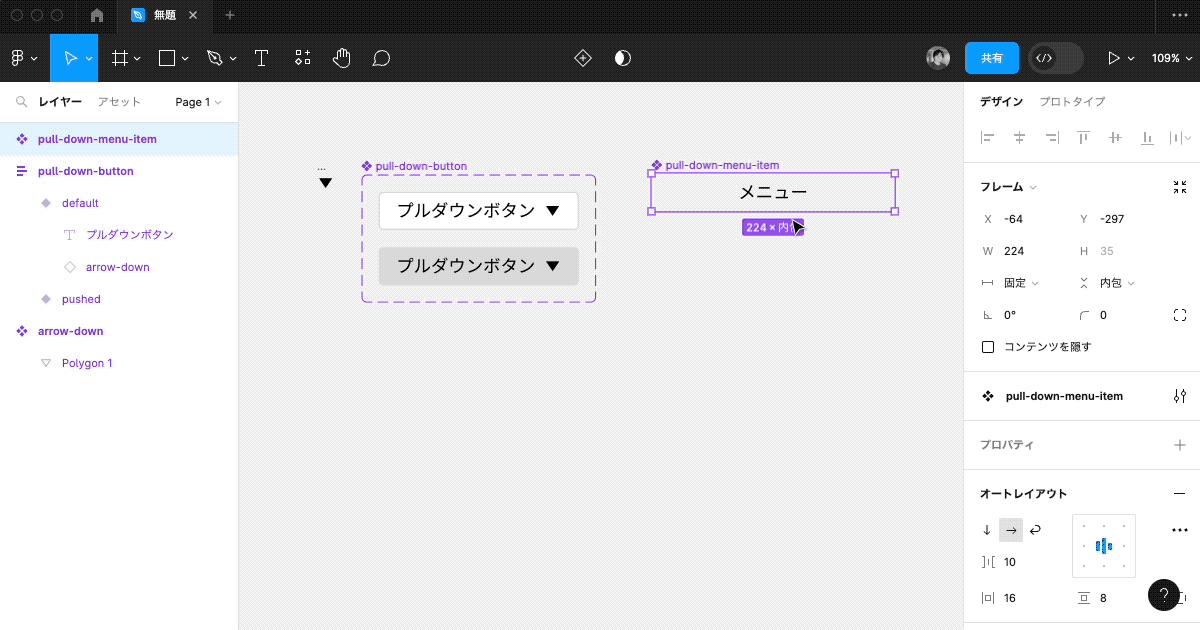1200x630 pixels.
Task: Select the Shape tools icon
Action: pos(166,57)
